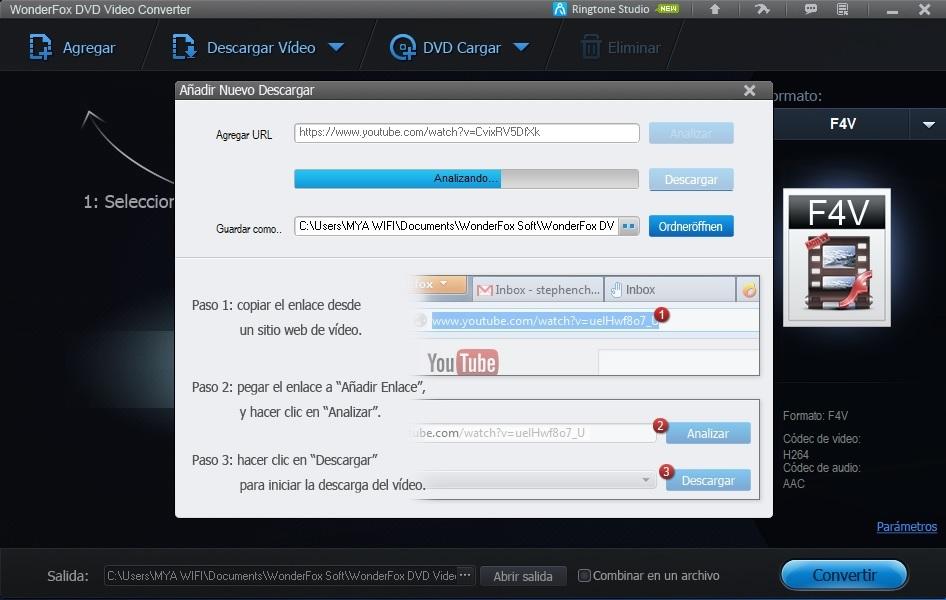Open the F4V output format dropdown
Image resolution: width=946 pixels, height=600 pixels.
pos(921,124)
